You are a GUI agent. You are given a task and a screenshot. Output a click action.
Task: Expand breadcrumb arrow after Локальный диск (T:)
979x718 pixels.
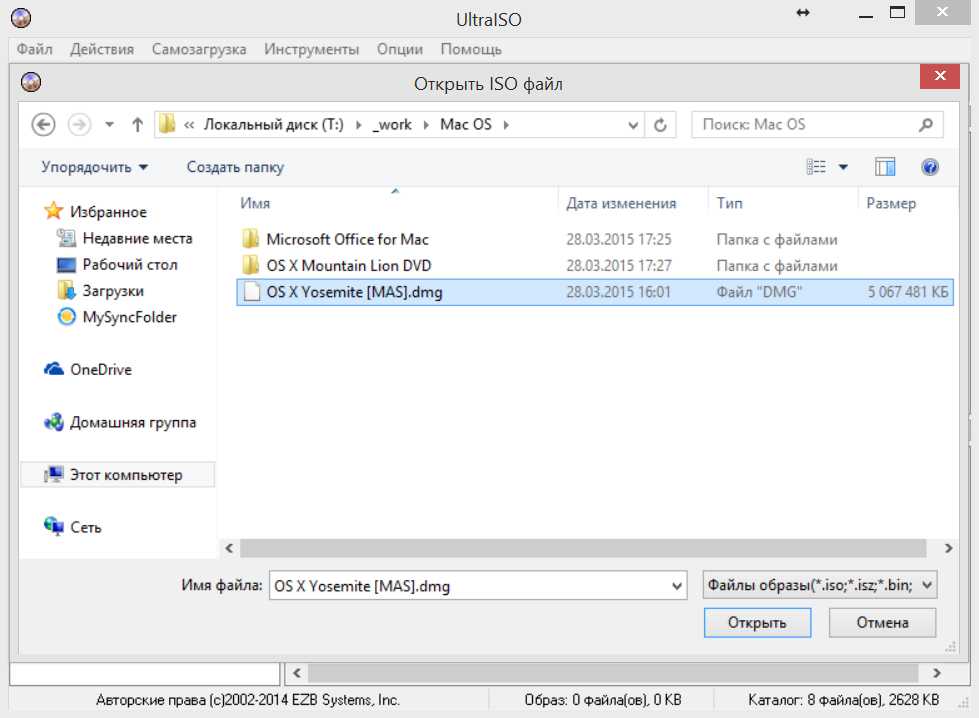pyautogui.click(x=359, y=125)
